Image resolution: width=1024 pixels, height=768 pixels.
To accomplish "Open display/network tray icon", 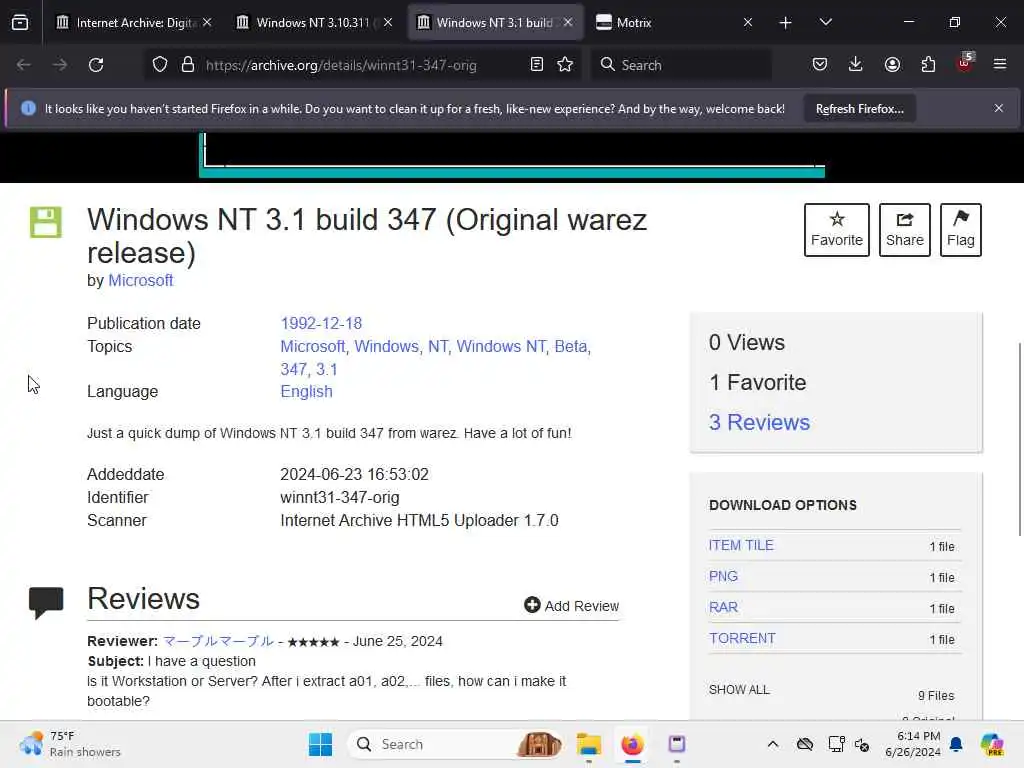I will click(836, 744).
